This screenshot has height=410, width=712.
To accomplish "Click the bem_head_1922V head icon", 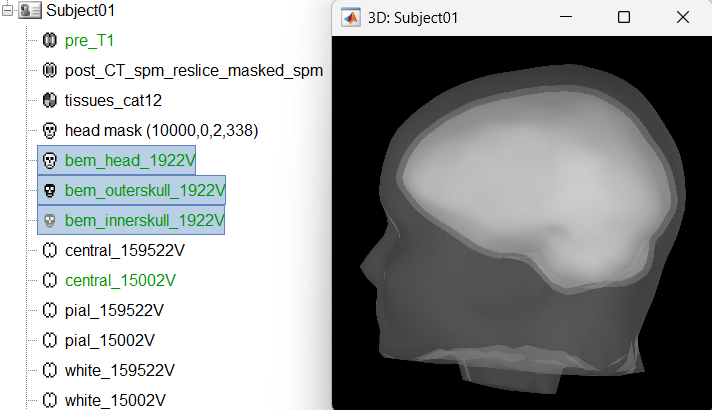I will [50, 160].
